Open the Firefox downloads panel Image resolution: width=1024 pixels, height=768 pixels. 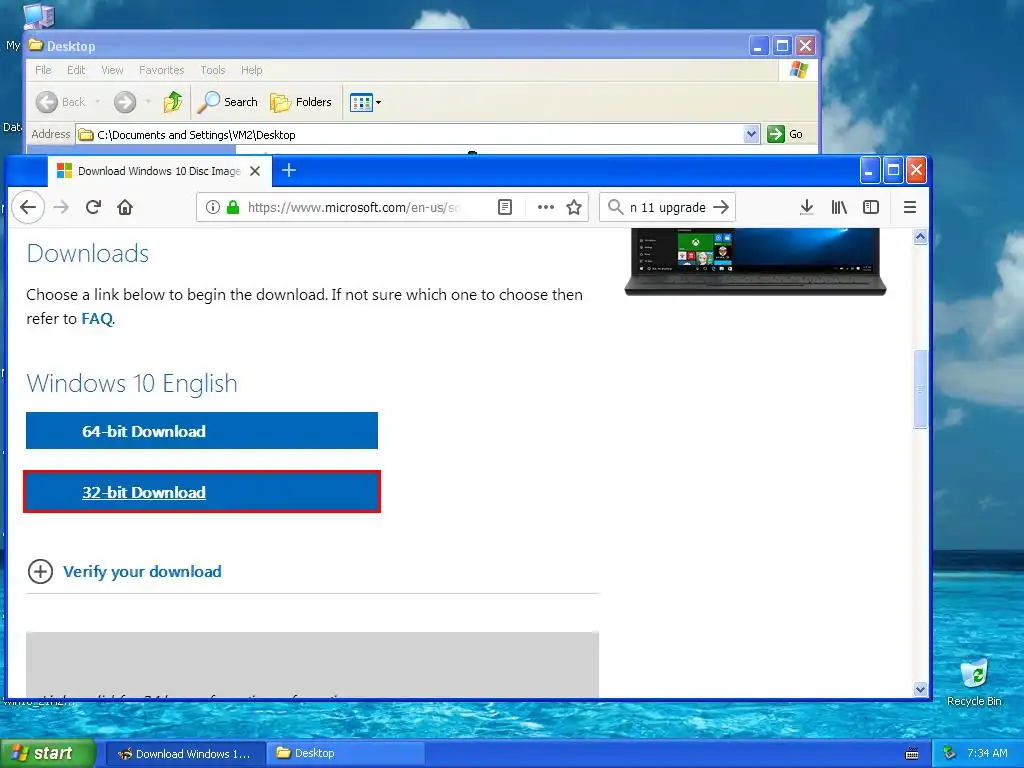[x=807, y=207]
